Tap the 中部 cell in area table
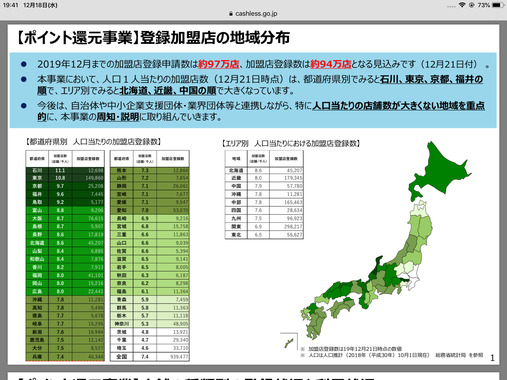 (x=236, y=202)
